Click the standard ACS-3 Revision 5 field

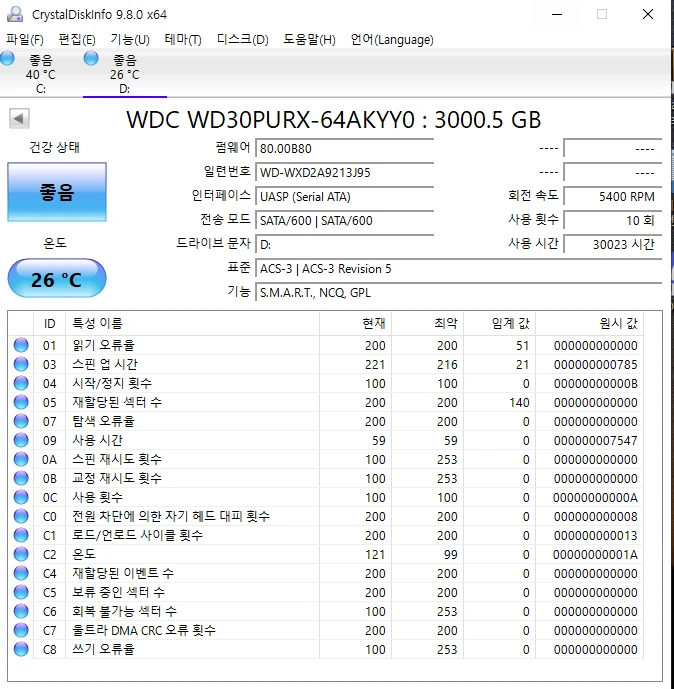click(x=459, y=268)
